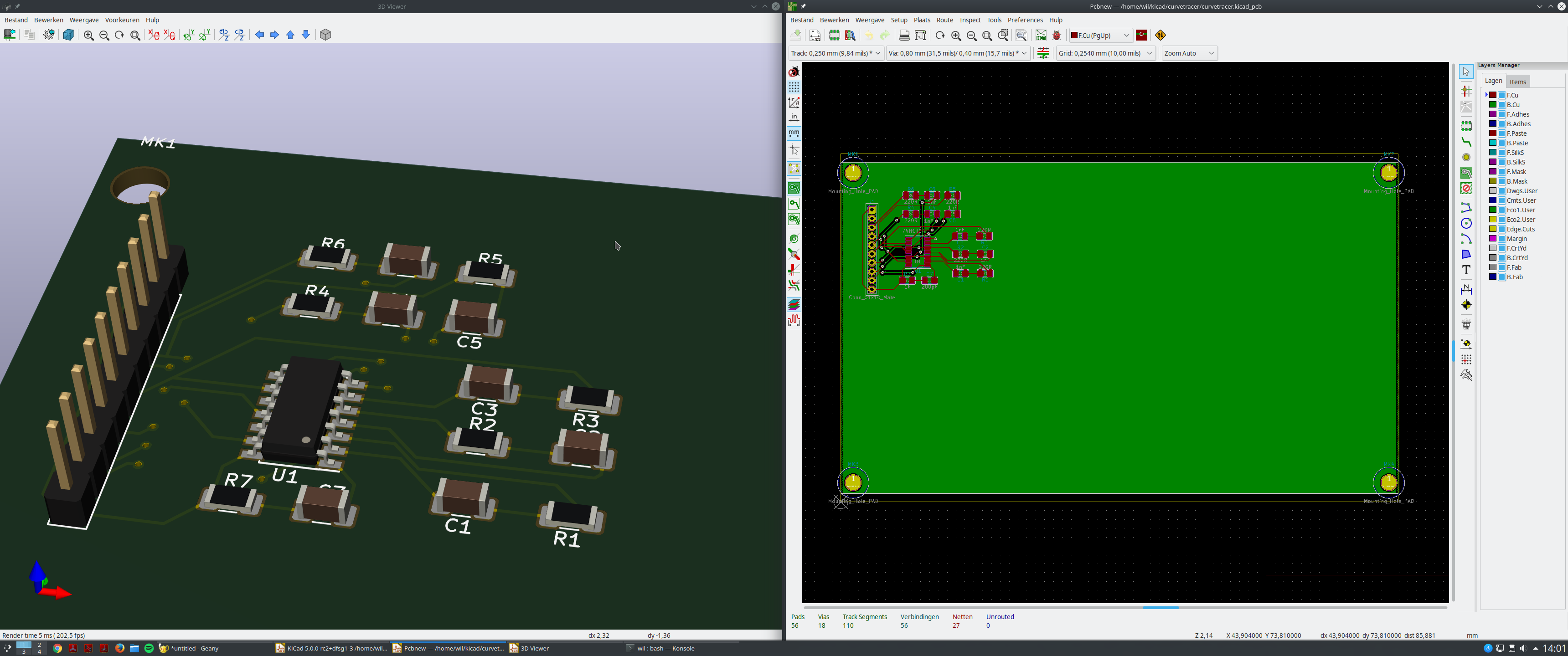Select the Add text tool
This screenshot has height=656, width=1568.
point(1466,270)
